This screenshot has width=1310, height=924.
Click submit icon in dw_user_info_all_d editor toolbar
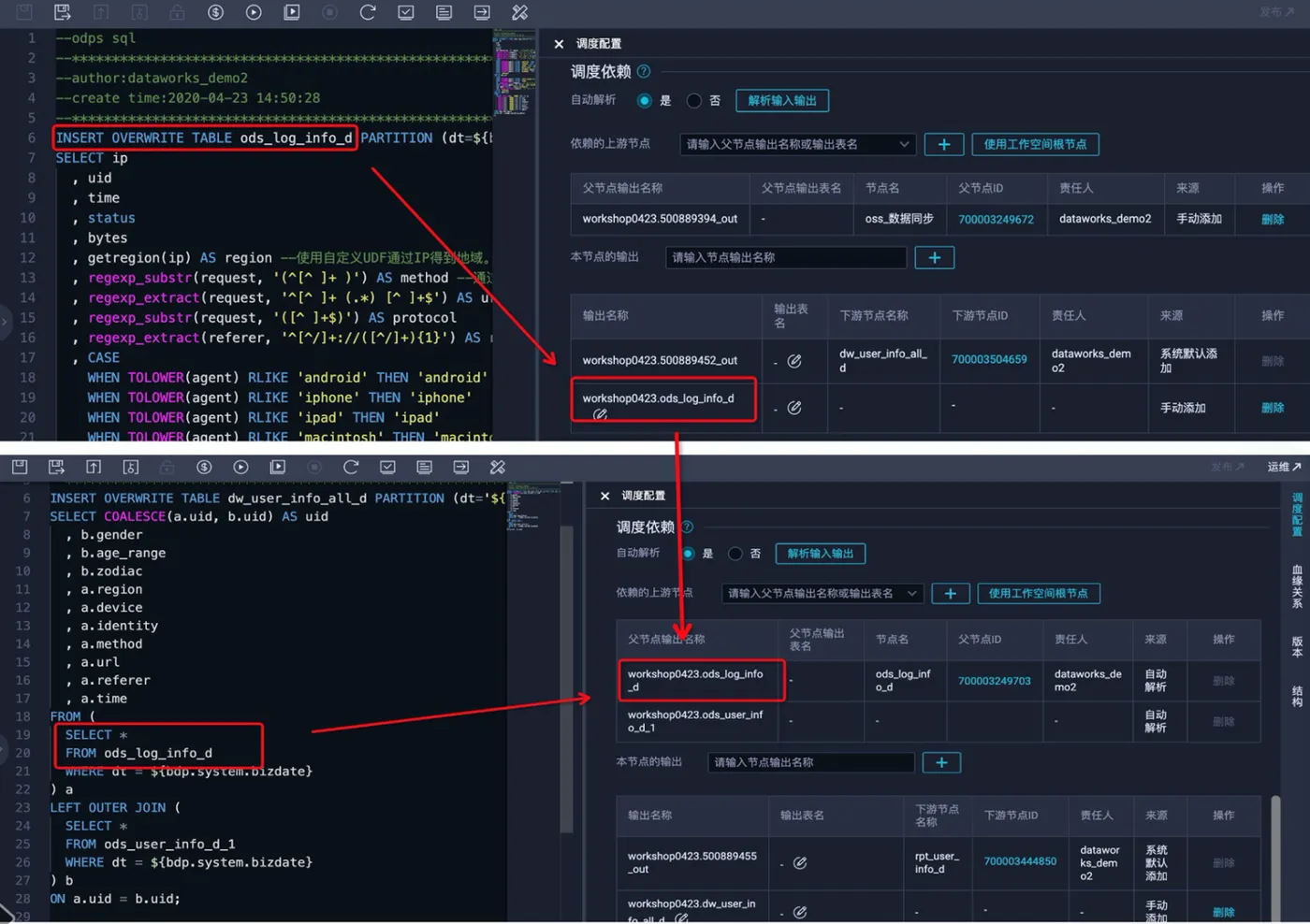click(94, 467)
